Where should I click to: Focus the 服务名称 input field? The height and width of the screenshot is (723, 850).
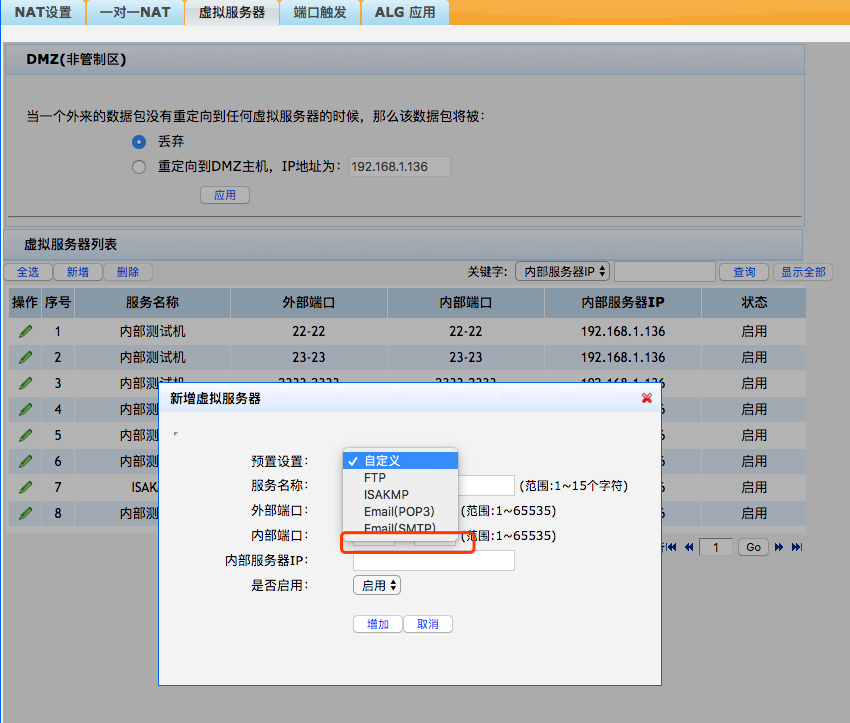click(486, 485)
